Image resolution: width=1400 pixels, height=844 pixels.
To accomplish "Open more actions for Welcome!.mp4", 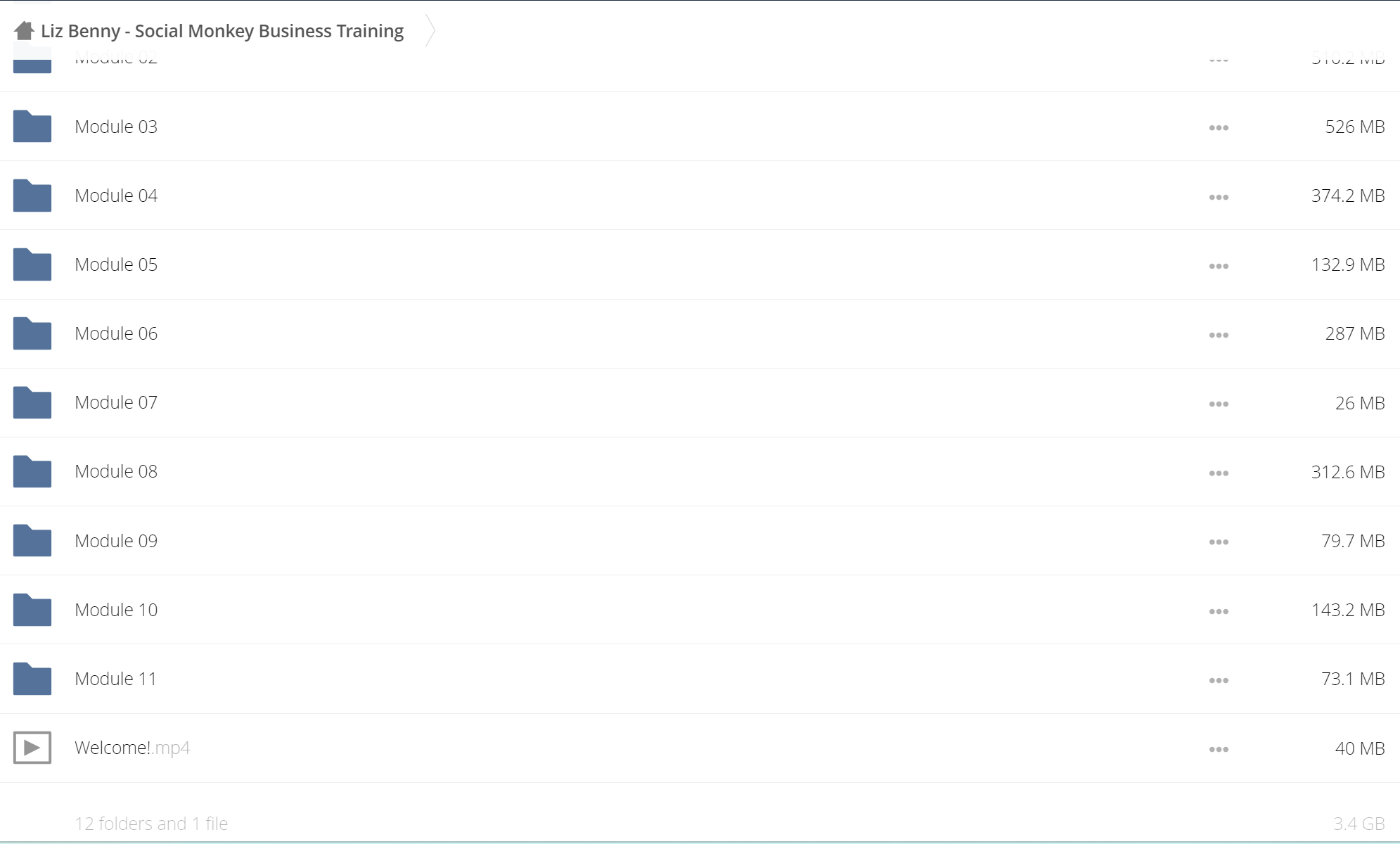I will pyautogui.click(x=1219, y=749).
